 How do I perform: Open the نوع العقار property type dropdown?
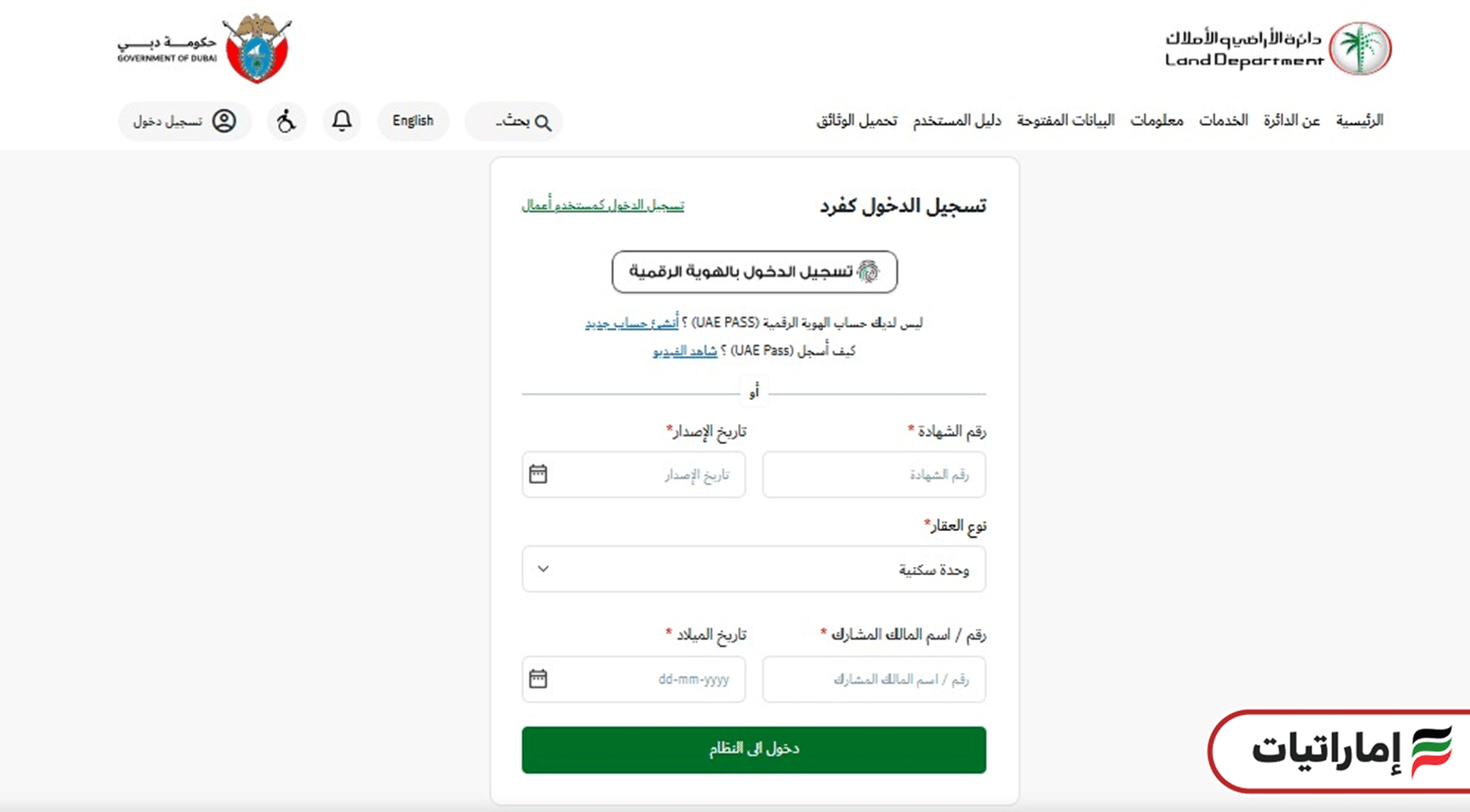(x=753, y=568)
